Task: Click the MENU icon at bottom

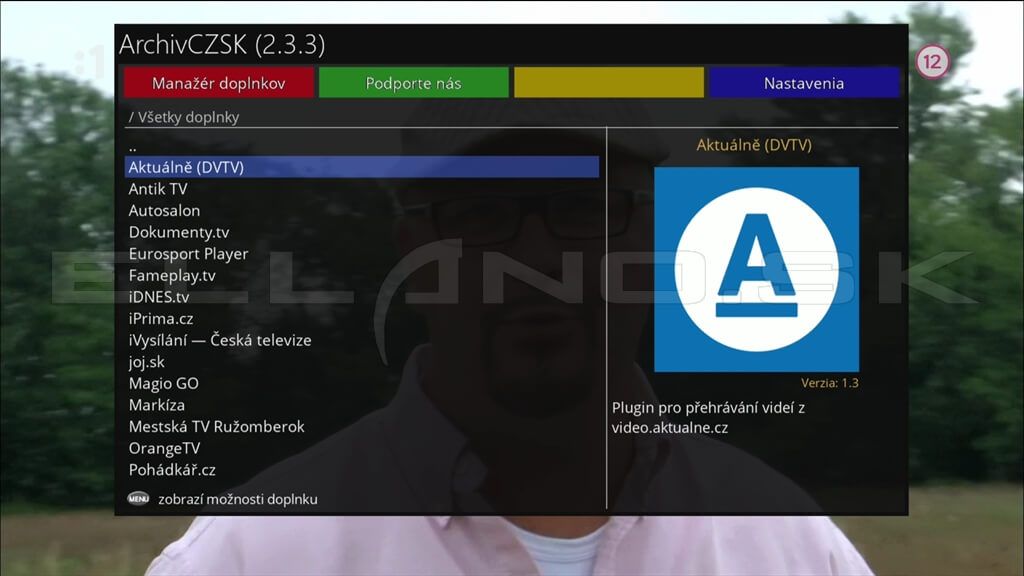Action: point(138,498)
